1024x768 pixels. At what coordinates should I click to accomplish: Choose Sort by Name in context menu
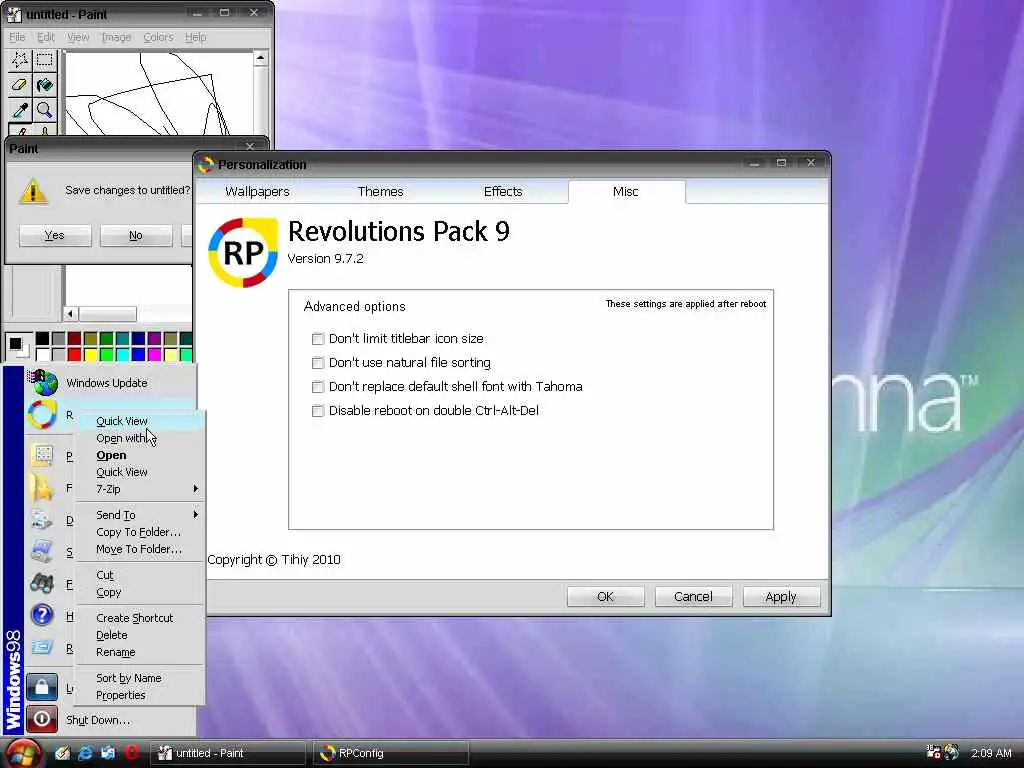click(140, 678)
